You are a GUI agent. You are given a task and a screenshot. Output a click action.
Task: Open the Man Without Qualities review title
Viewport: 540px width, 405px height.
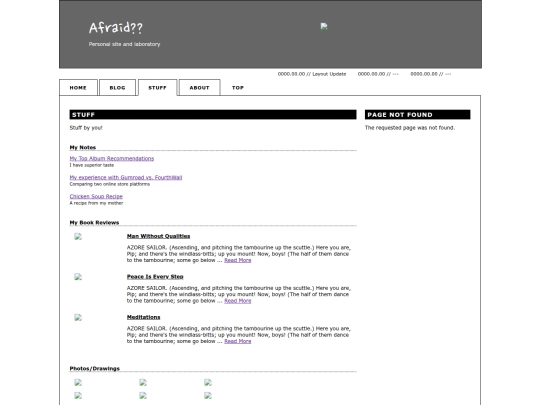[158, 236]
